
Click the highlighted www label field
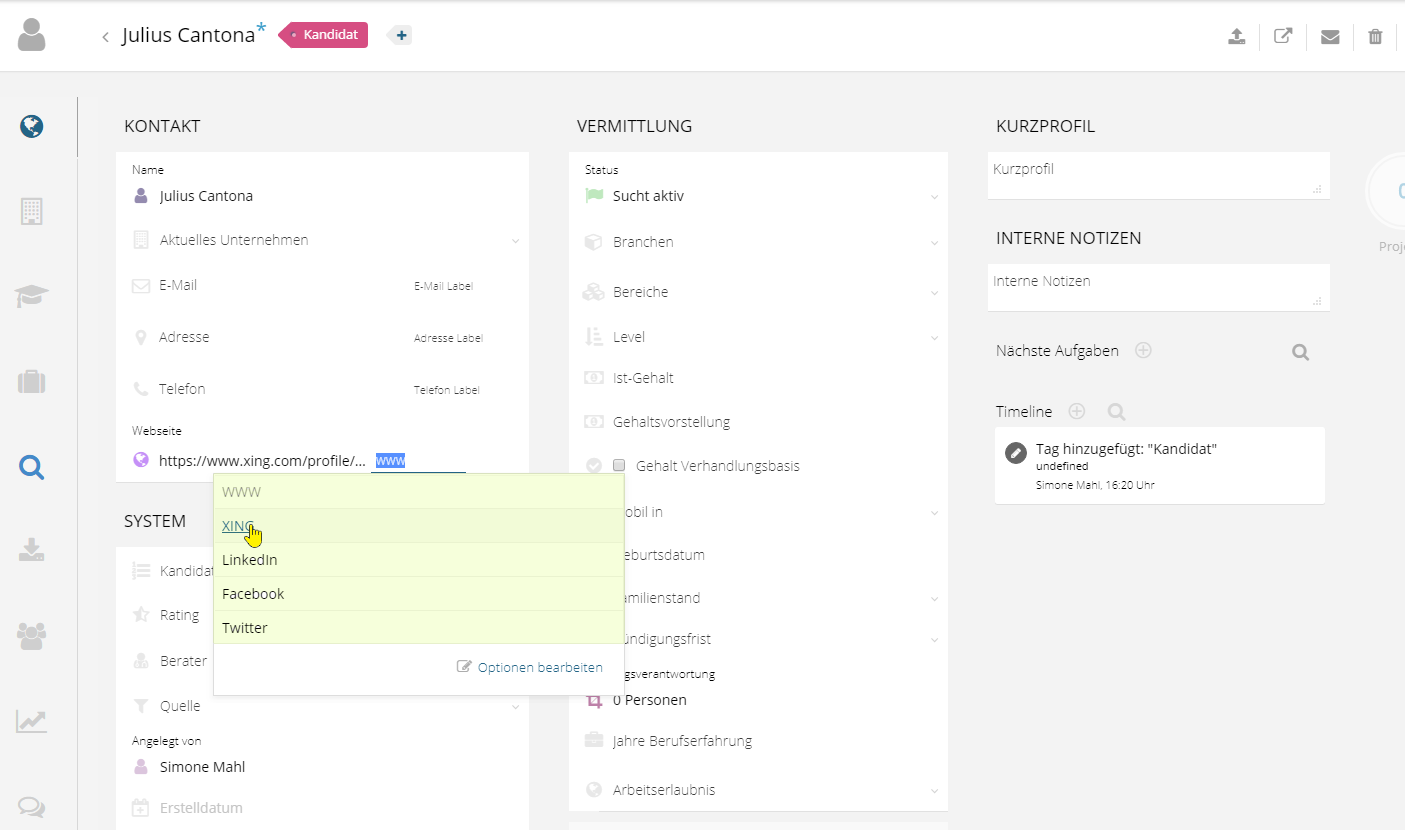[418, 461]
